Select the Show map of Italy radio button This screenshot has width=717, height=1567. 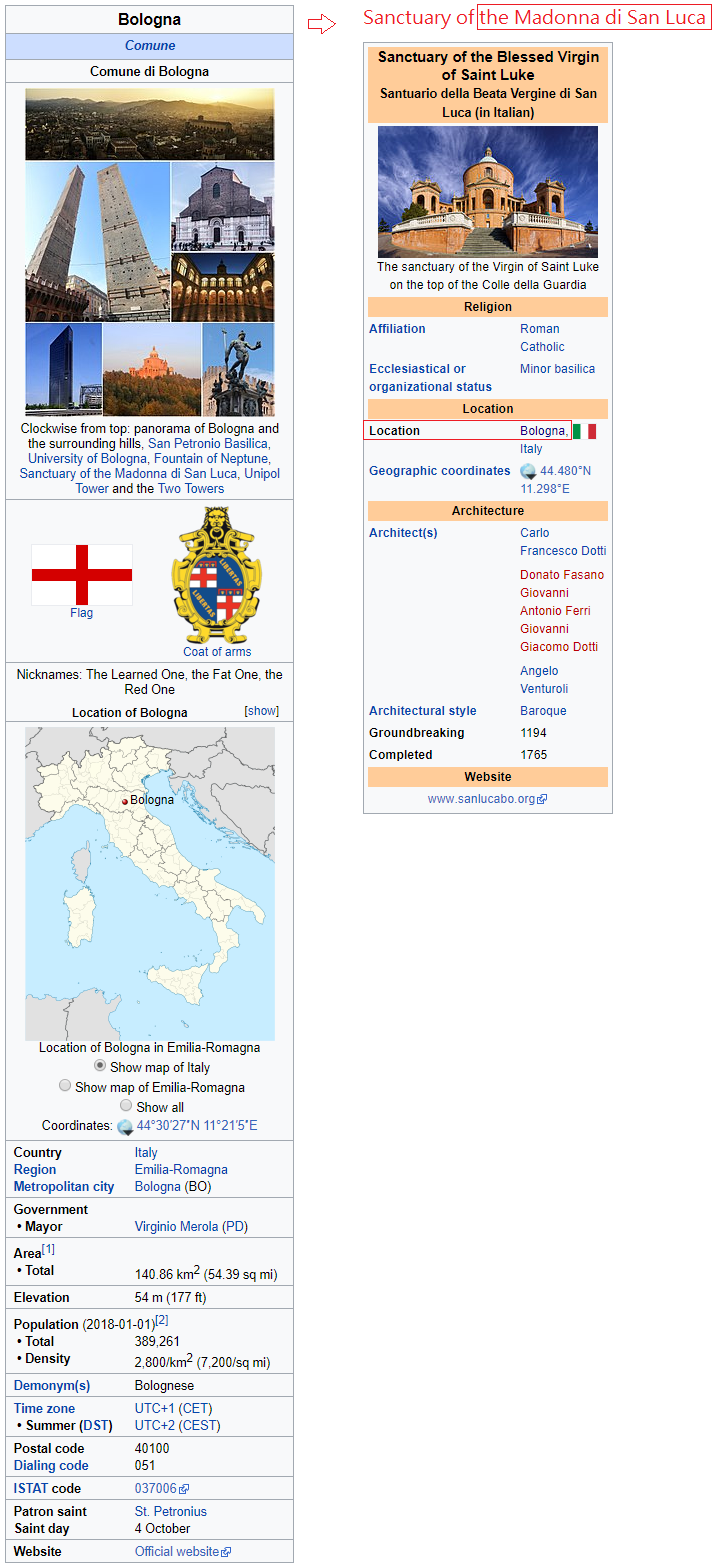coord(100,1065)
